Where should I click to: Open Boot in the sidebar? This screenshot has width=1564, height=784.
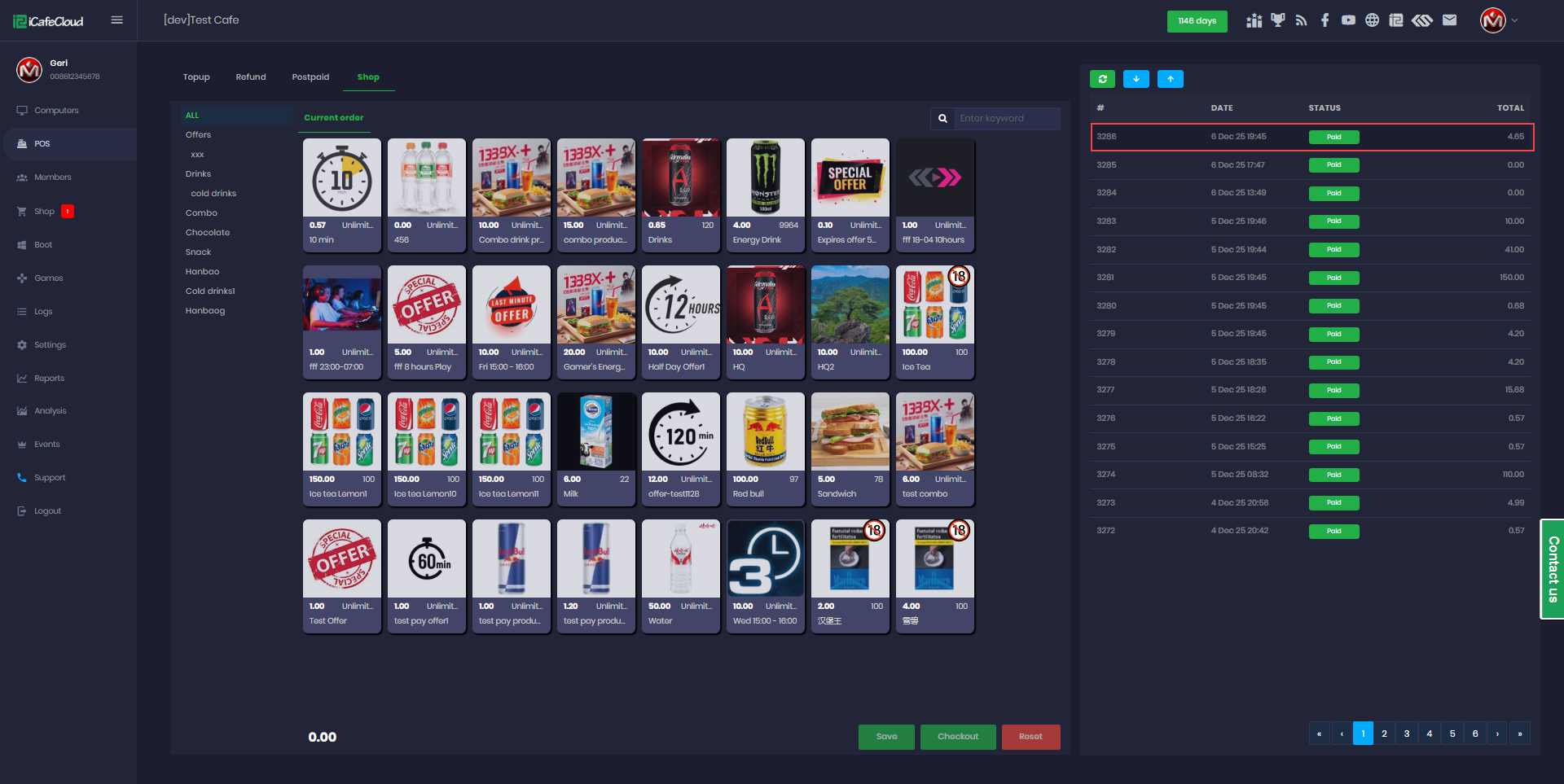(43, 245)
